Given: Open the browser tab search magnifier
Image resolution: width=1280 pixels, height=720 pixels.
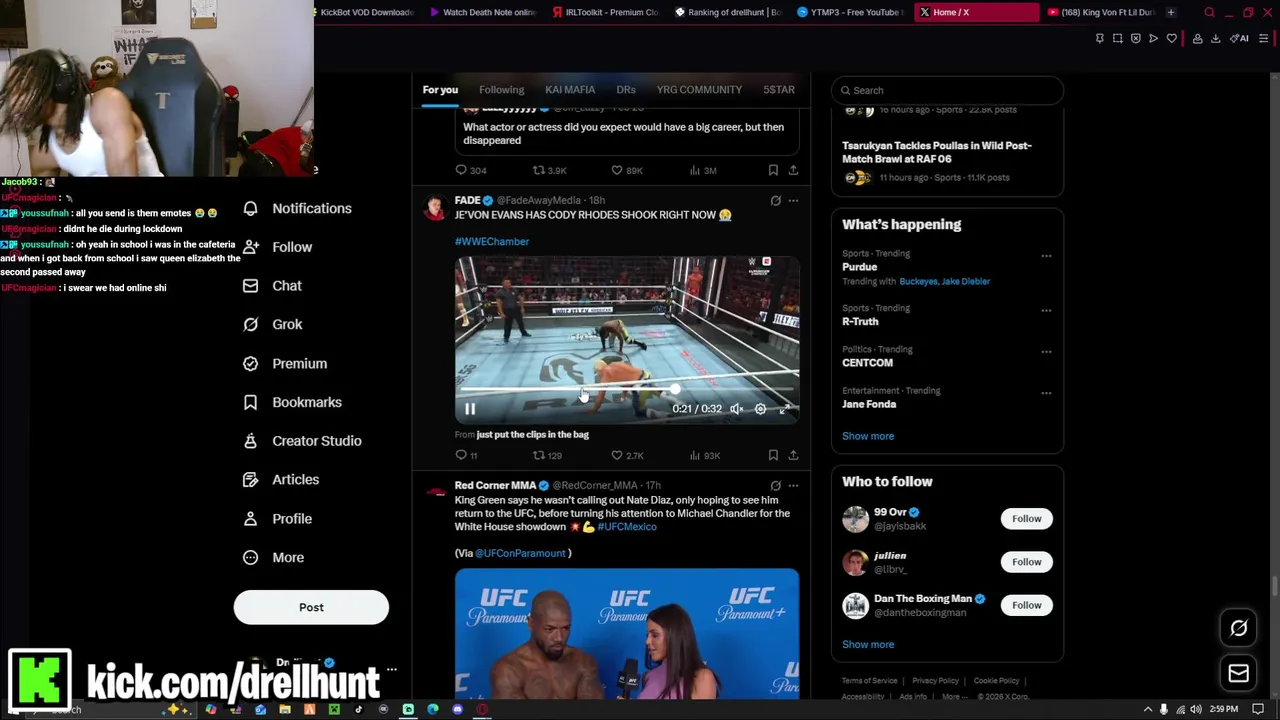Looking at the screenshot, I should point(1209,12).
